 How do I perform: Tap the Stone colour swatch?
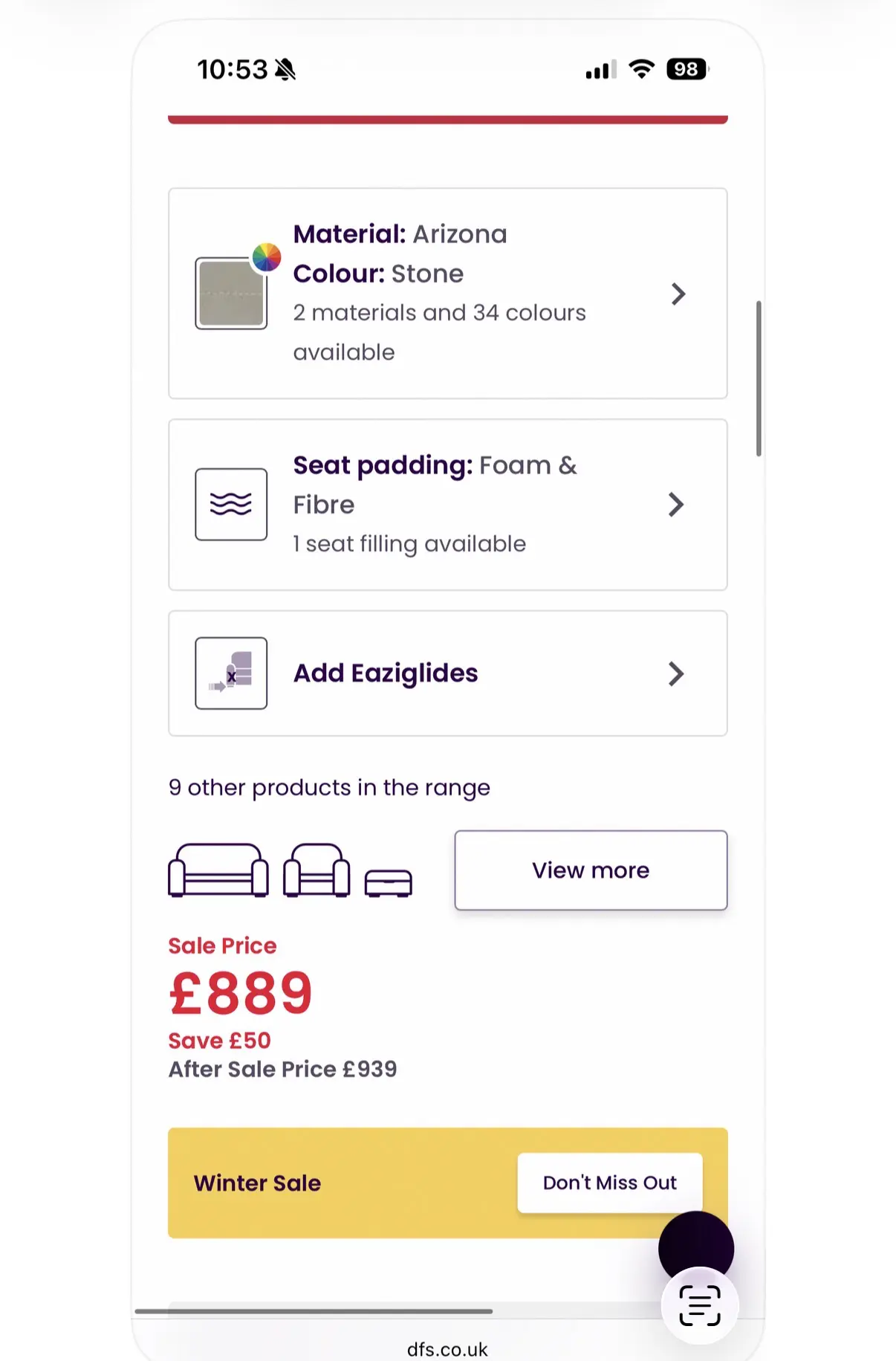point(231,294)
